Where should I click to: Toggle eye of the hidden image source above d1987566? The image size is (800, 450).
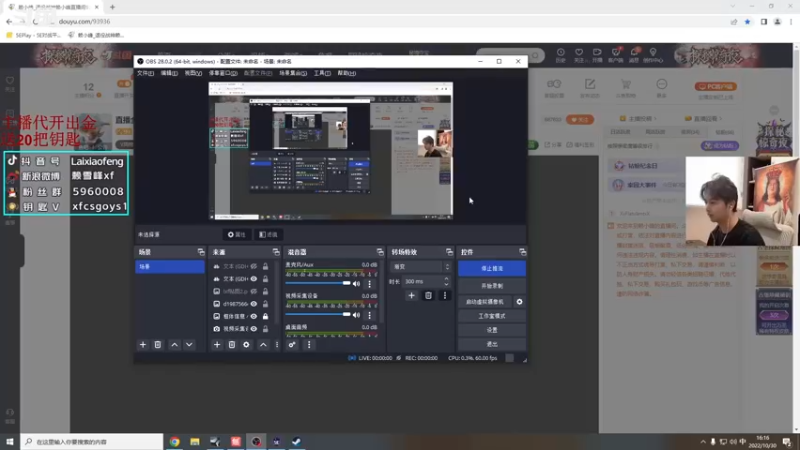(x=254, y=291)
